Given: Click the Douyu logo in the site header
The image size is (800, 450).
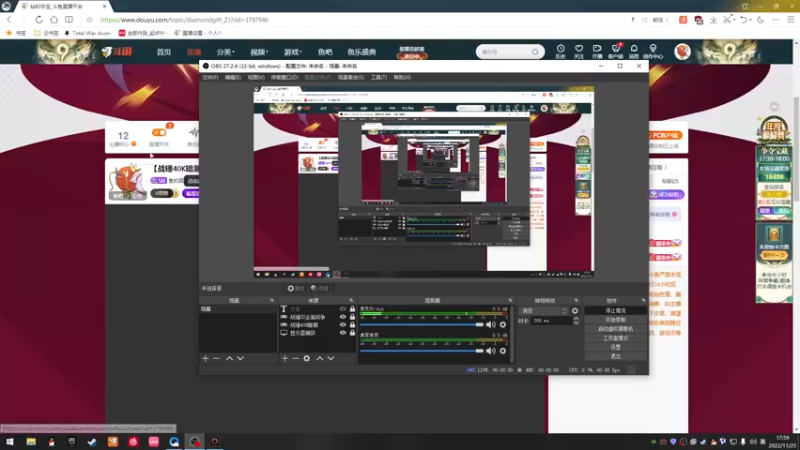Looking at the screenshot, I should tap(117, 52).
